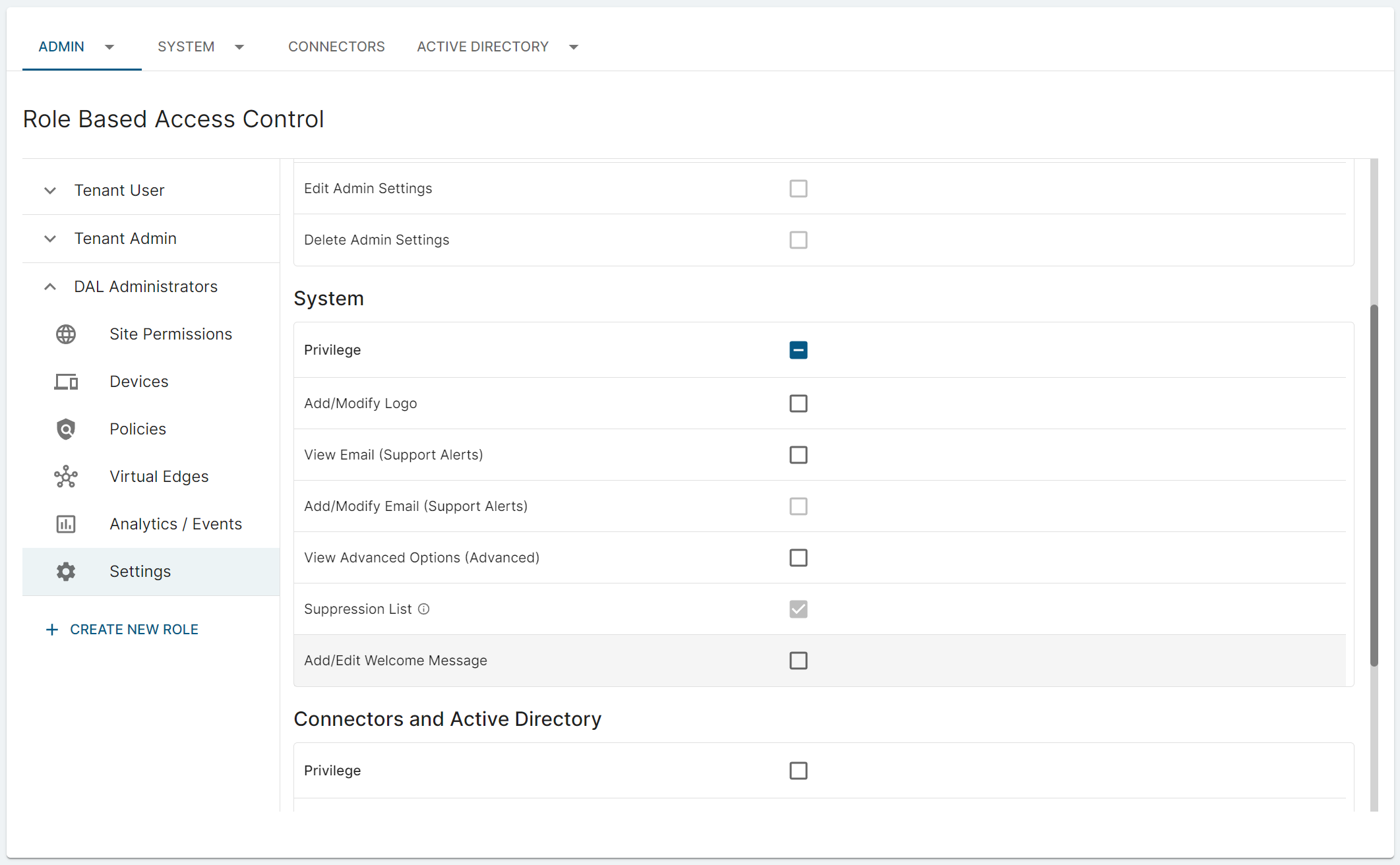Toggle the System Privilege indeterminate checkbox
Screen dimensions: 1400x865
pyautogui.click(x=798, y=350)
